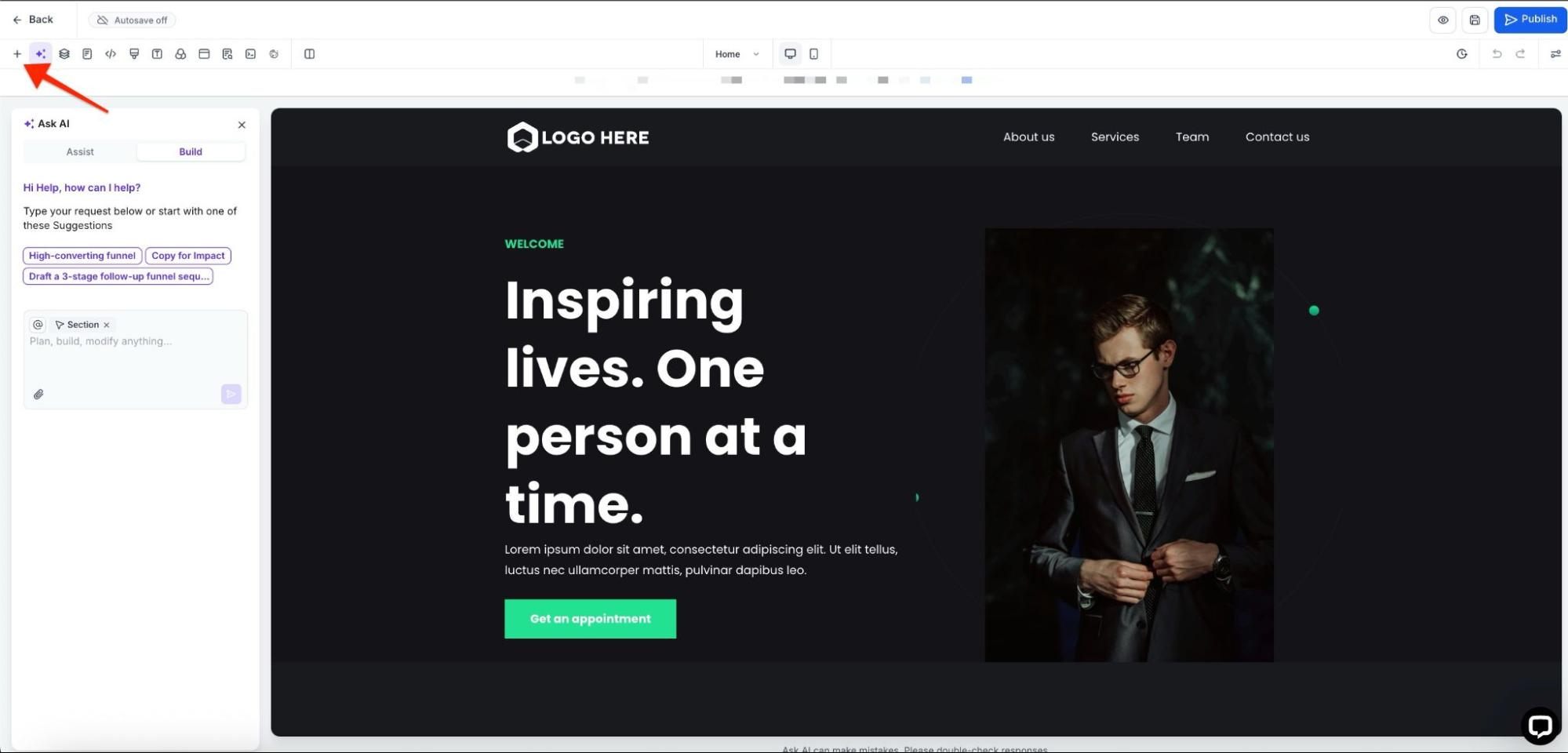The height and width of the screenshot is (753, 1568).
Task: Toggle the split panel layout icon
Action: [x=309, y=54]
